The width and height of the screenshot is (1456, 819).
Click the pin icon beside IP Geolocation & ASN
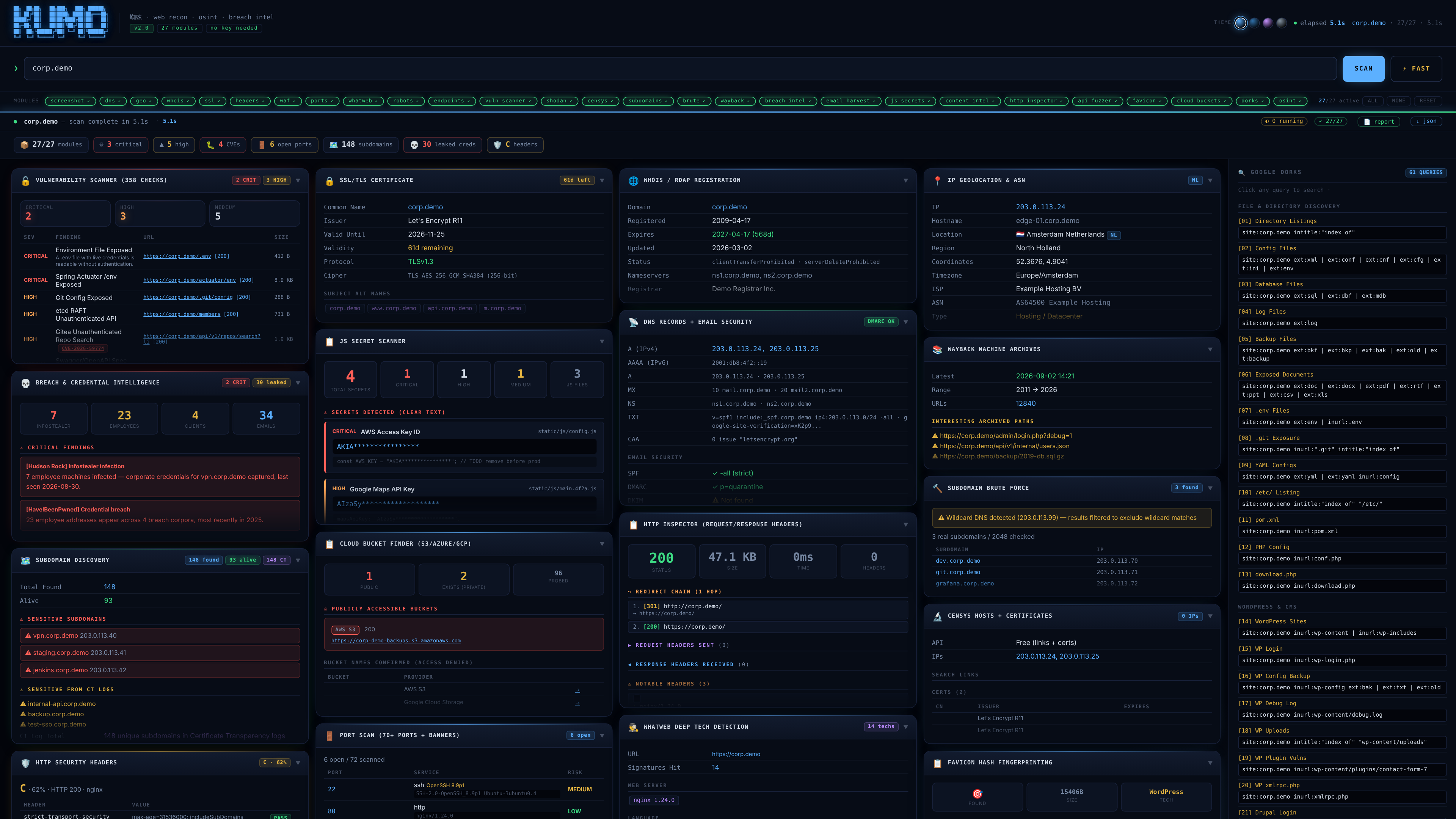[x=938, y=181]
